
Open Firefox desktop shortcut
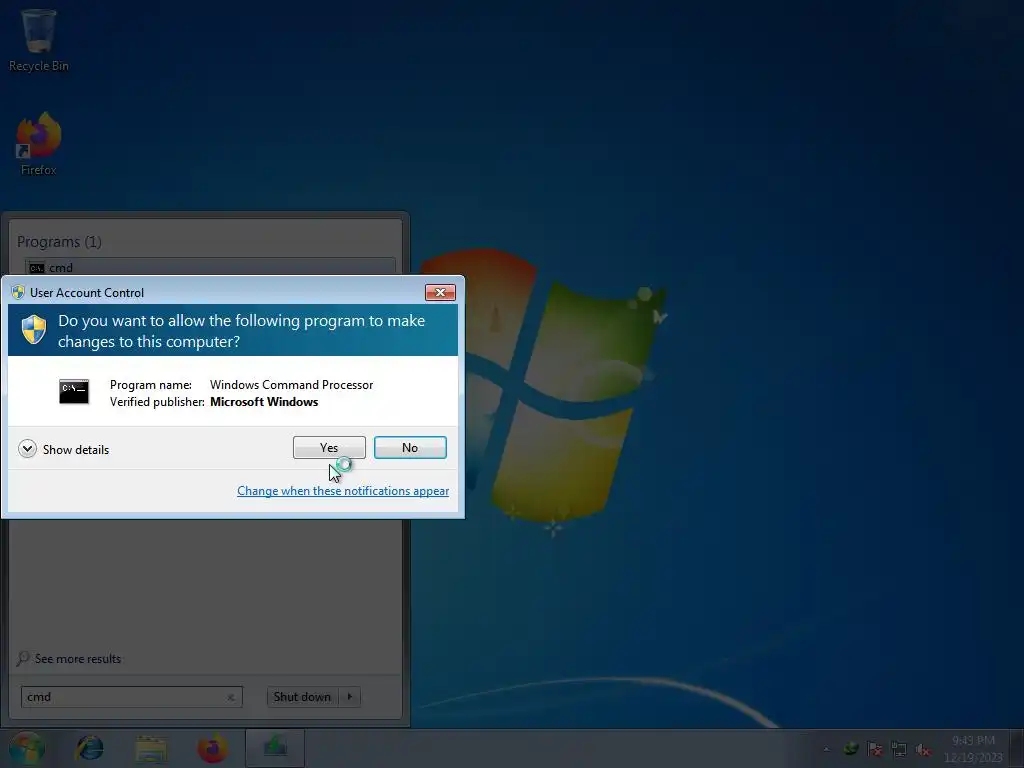[39, 144]
